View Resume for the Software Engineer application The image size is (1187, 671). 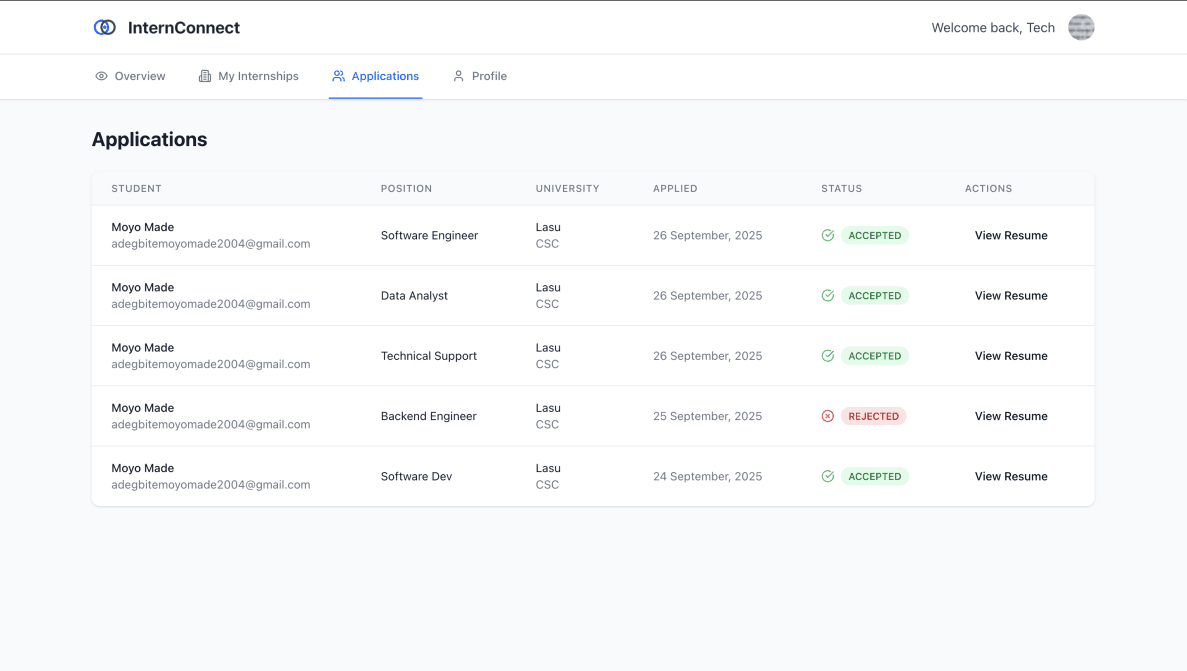[1011, 236]
